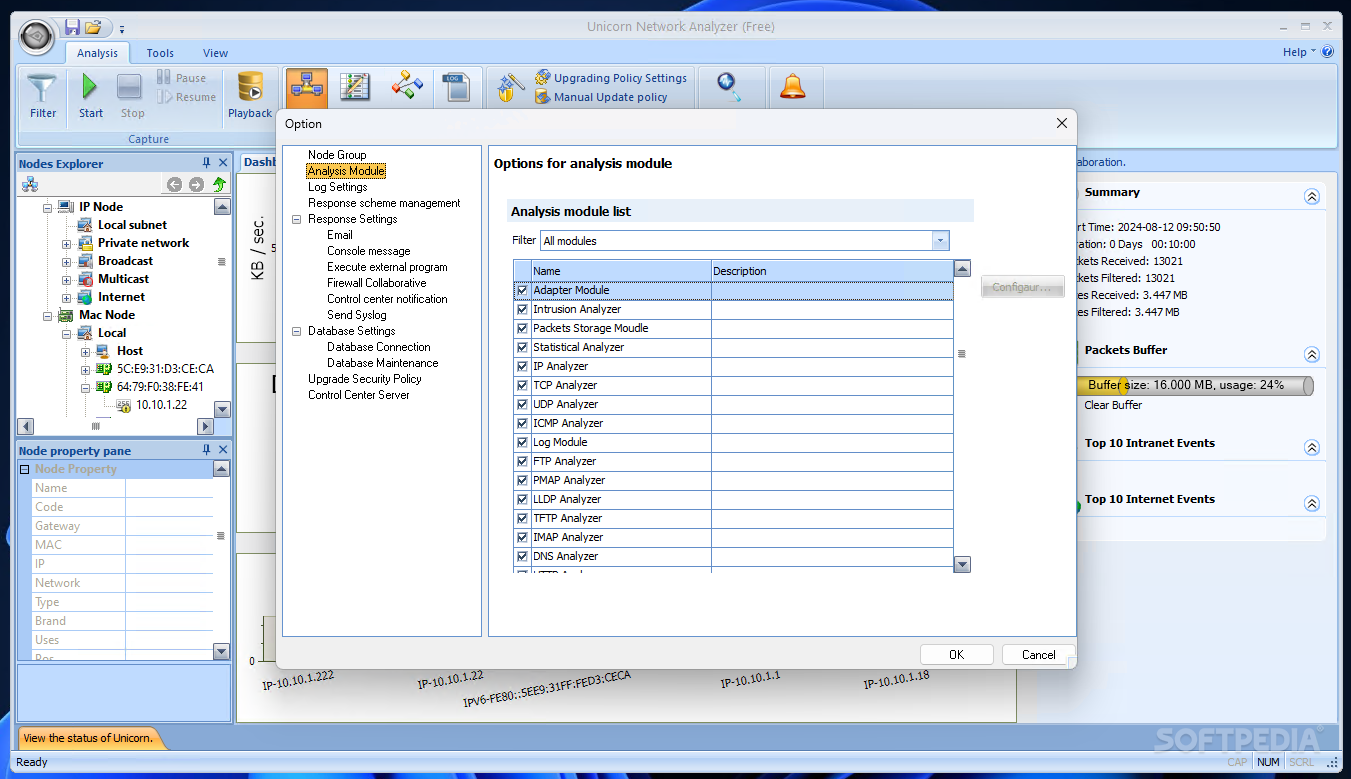The width and height of the screenshot is (1351, 779).
Task: Pin the Nodes Explorer panel
Action: click(207, 163)
